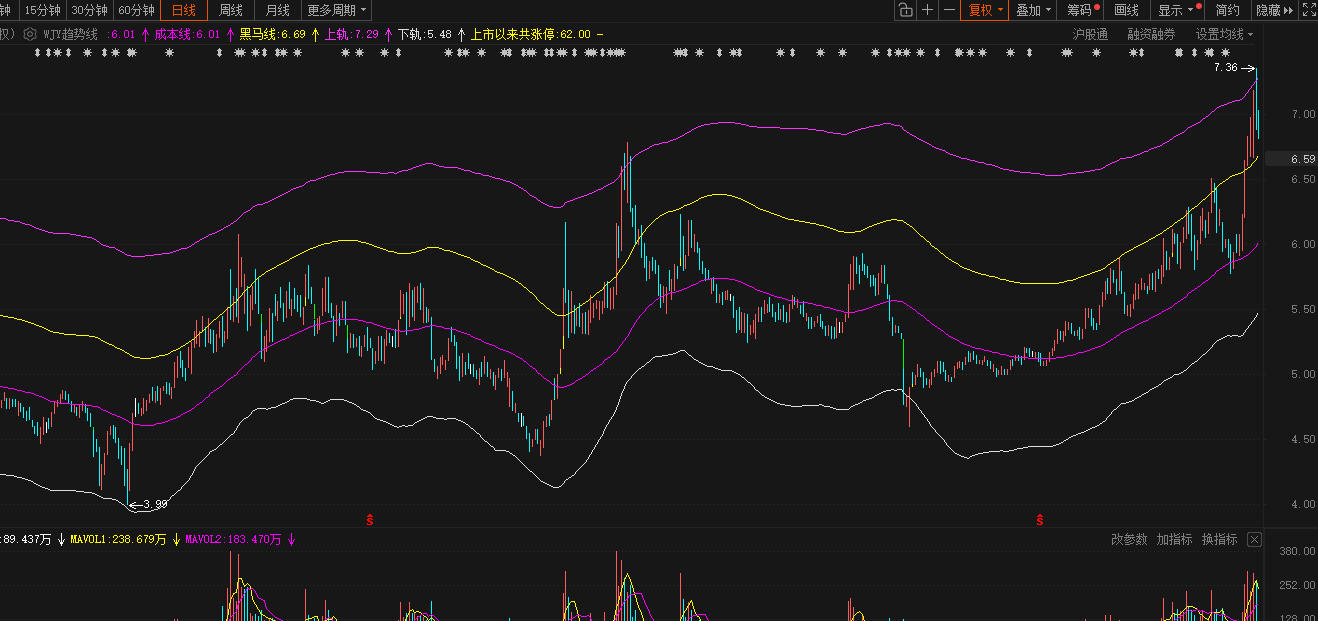Image resolution: width=1318 pixels, height=621 pixels.
Task: Click the lock icon in toolbar
Action: [x=905, y=10]
